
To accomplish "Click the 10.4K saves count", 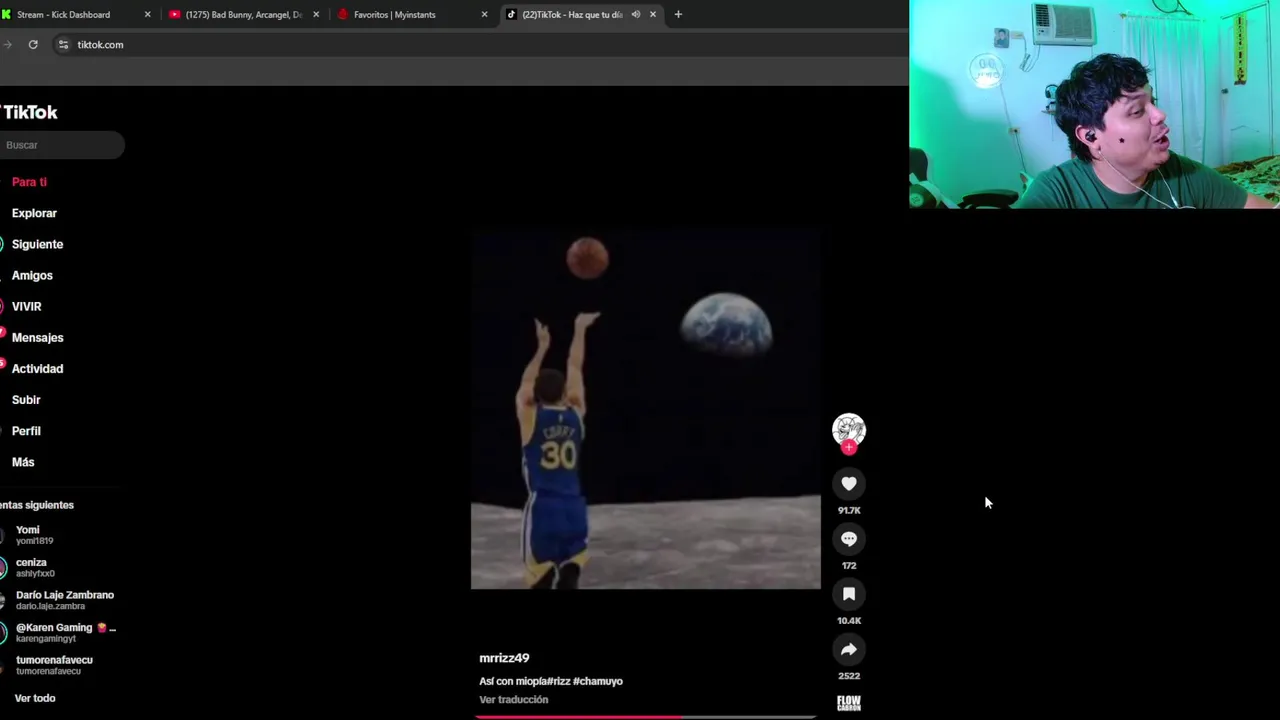I will [849, 621].
